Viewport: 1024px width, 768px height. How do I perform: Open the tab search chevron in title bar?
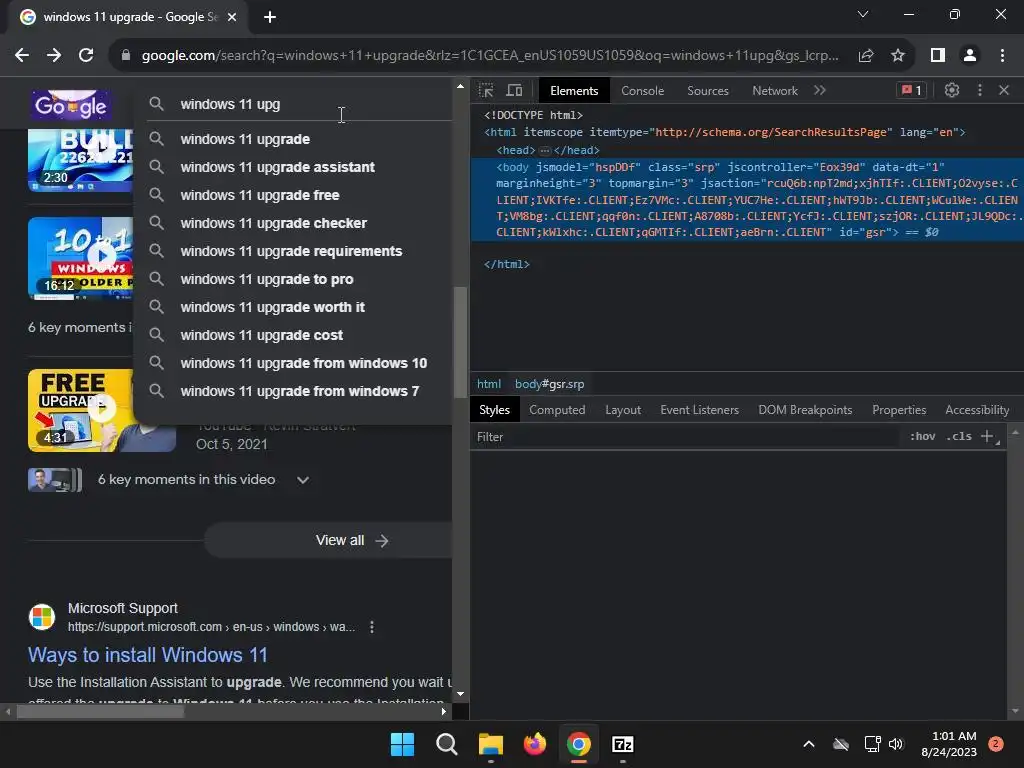863,14
